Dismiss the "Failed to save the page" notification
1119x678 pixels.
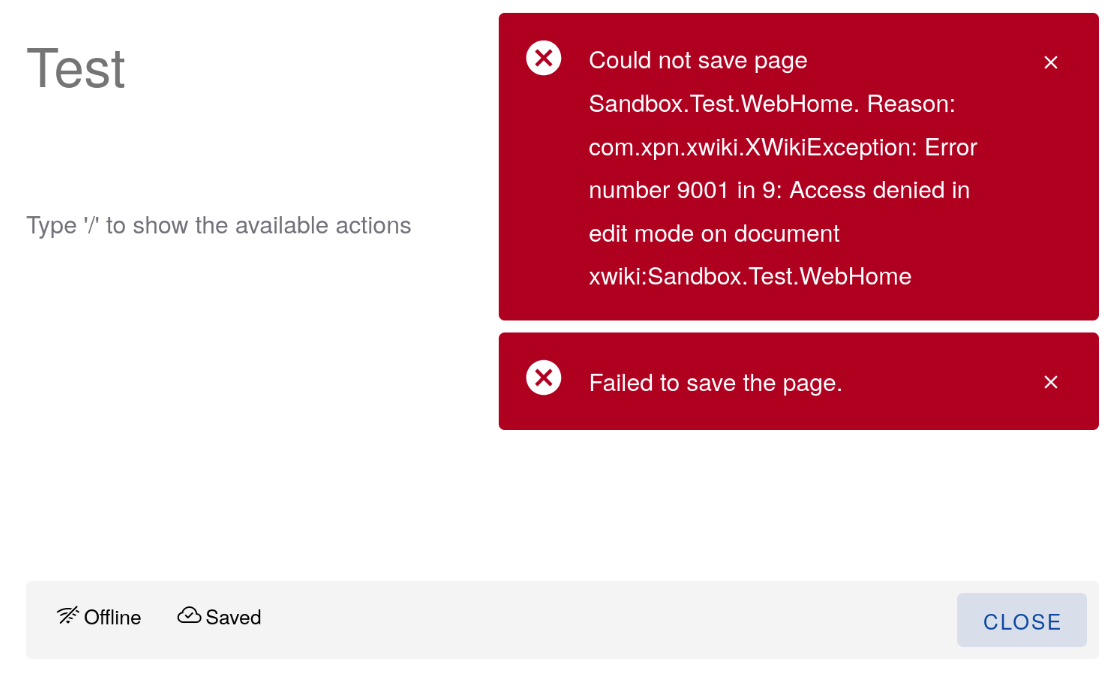pos(1050,382)
